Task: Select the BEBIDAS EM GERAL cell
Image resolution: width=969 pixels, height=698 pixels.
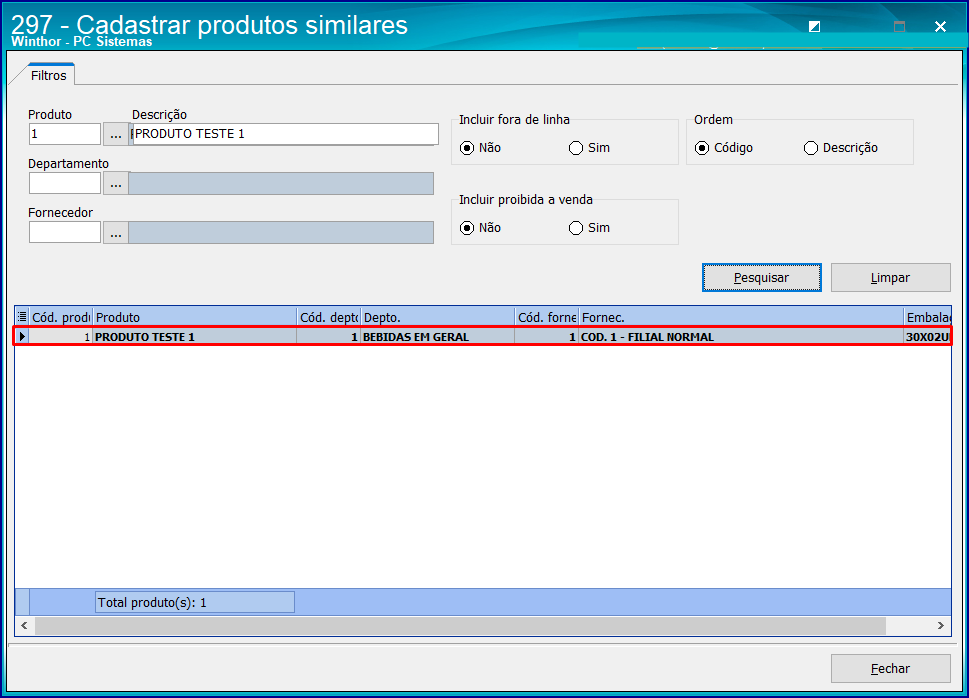Action: [438, 337]
